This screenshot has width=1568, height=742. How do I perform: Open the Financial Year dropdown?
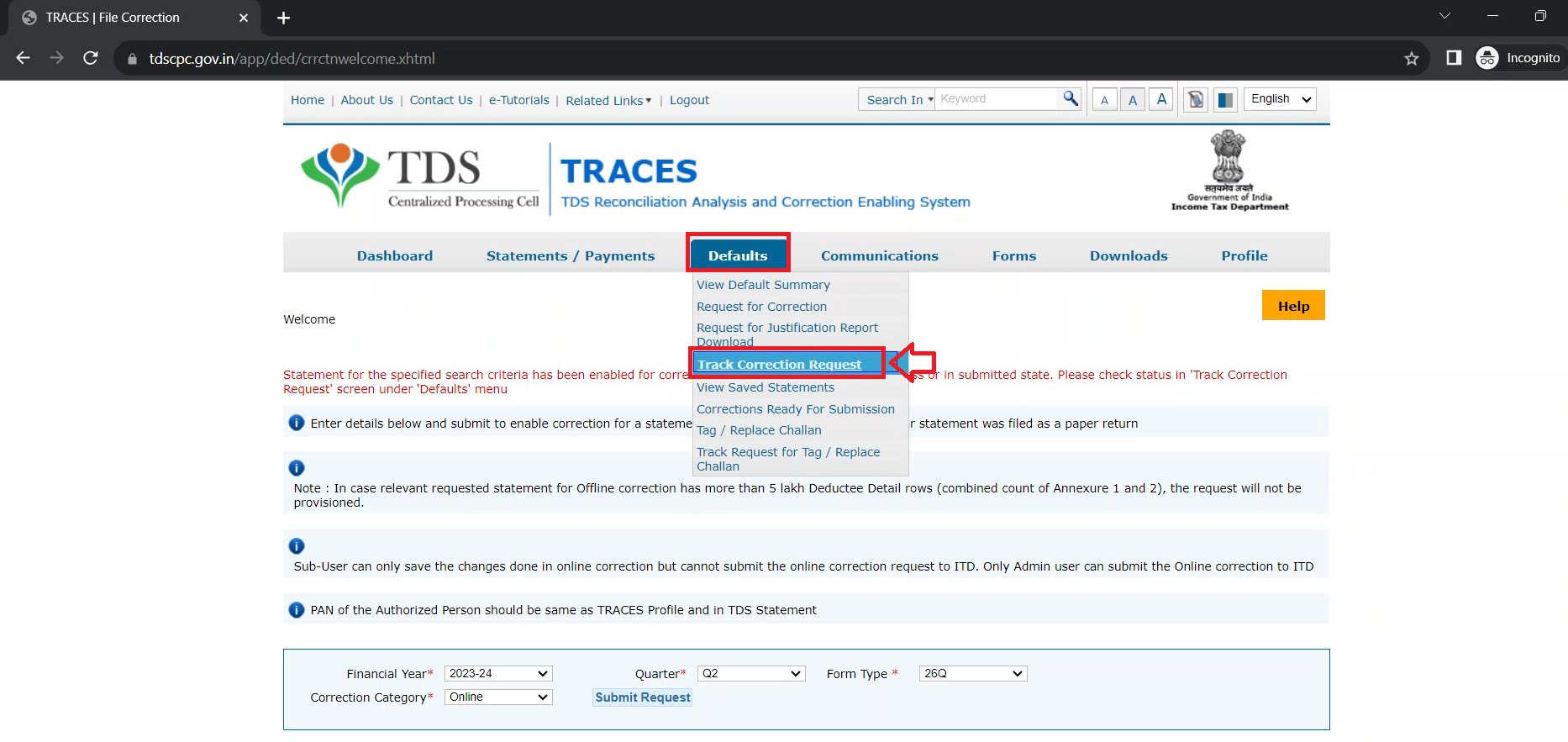(498, 674)
